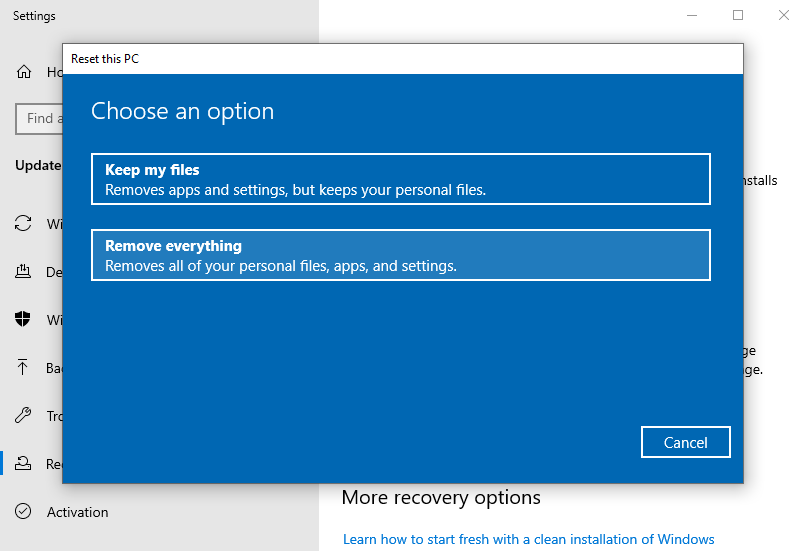Choose the Keep my files option
This screenshot has height=551, width=807.
(400, 179)
